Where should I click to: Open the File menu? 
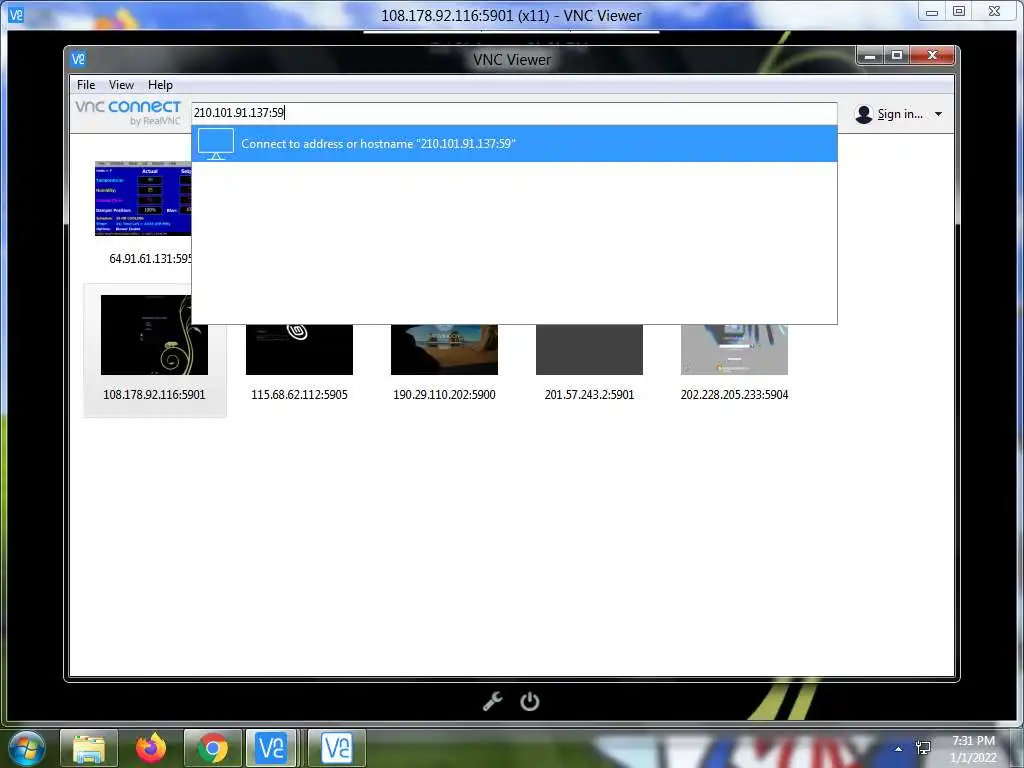pyautogui.click(x=86, y=85)
